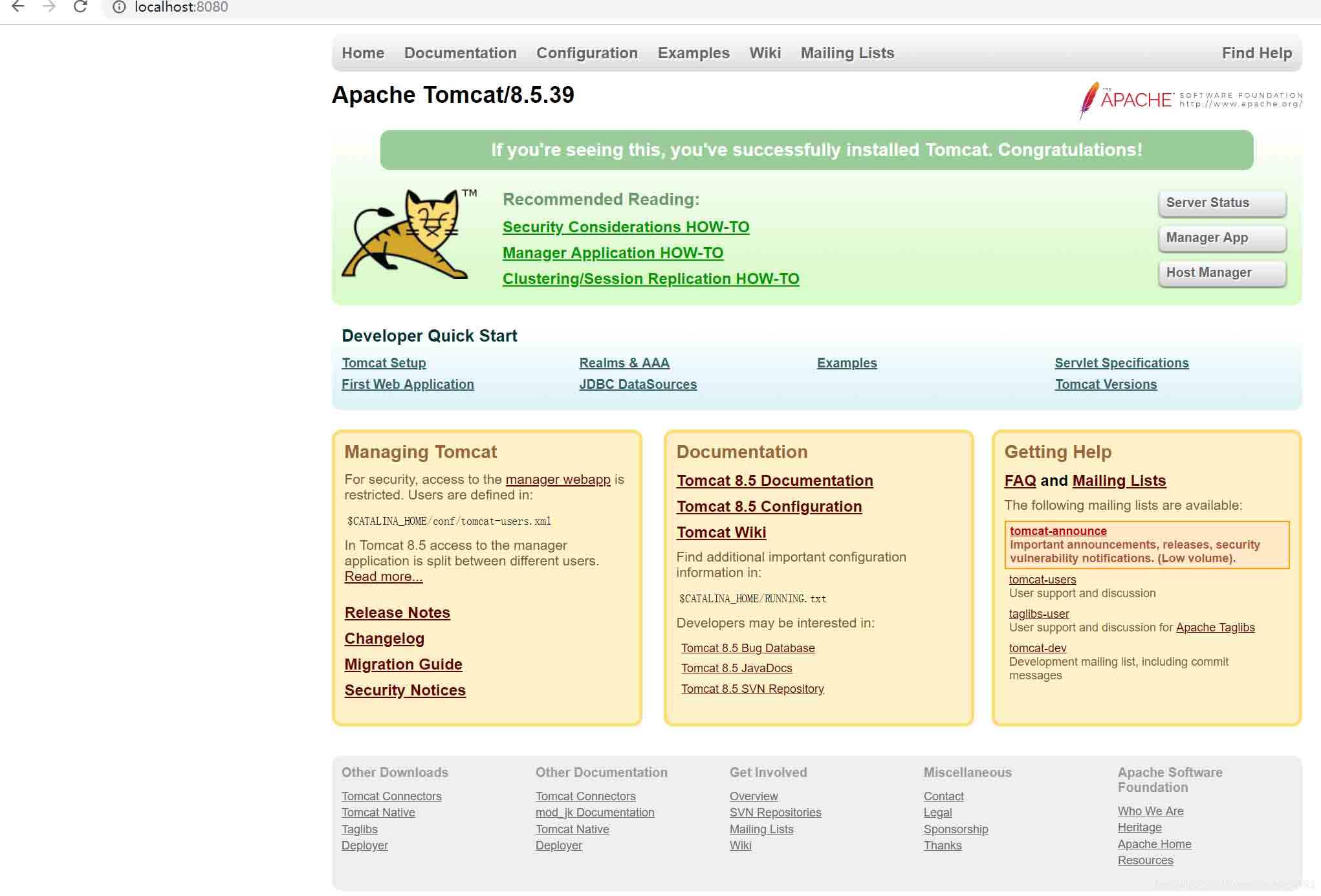
Task: Open the tomcat-users mailing list link
Action: [1042, 580]
